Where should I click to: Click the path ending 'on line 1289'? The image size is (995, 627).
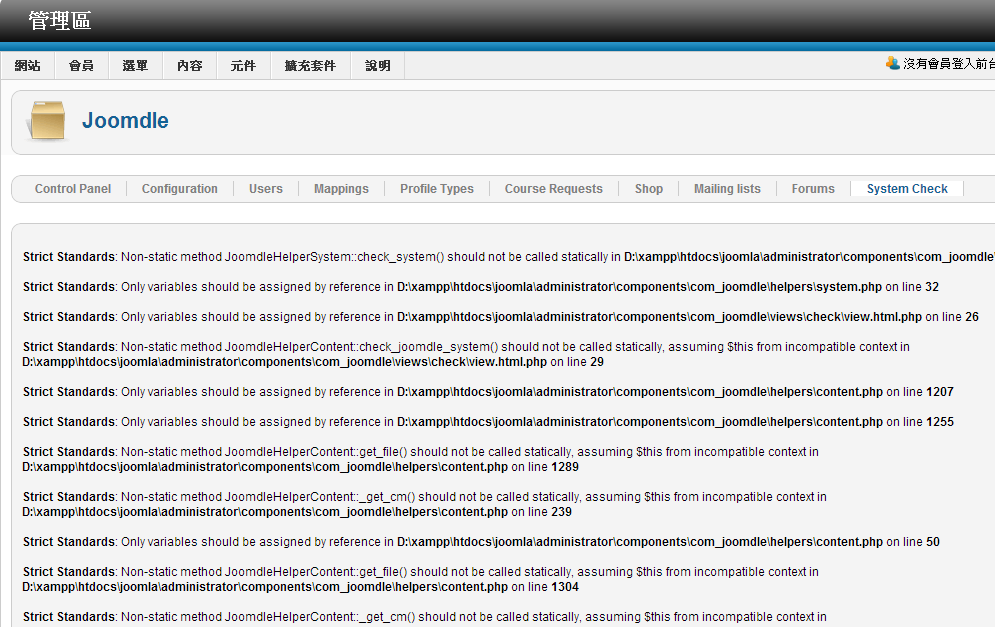pyautogui.click(x=300, y=467)
